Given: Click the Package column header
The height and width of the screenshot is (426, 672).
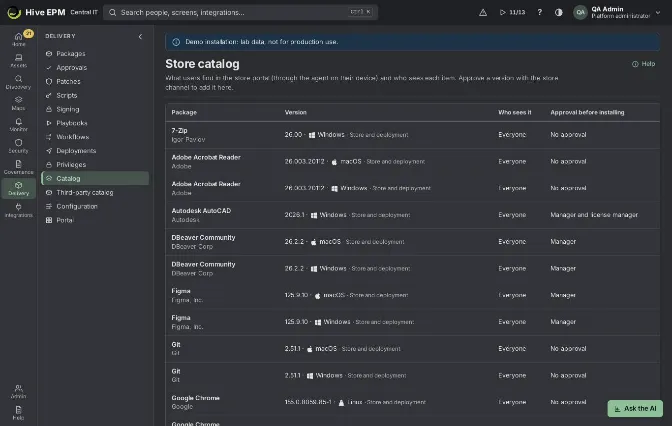Looking at the screenshot, I should (x=184, y=112).
